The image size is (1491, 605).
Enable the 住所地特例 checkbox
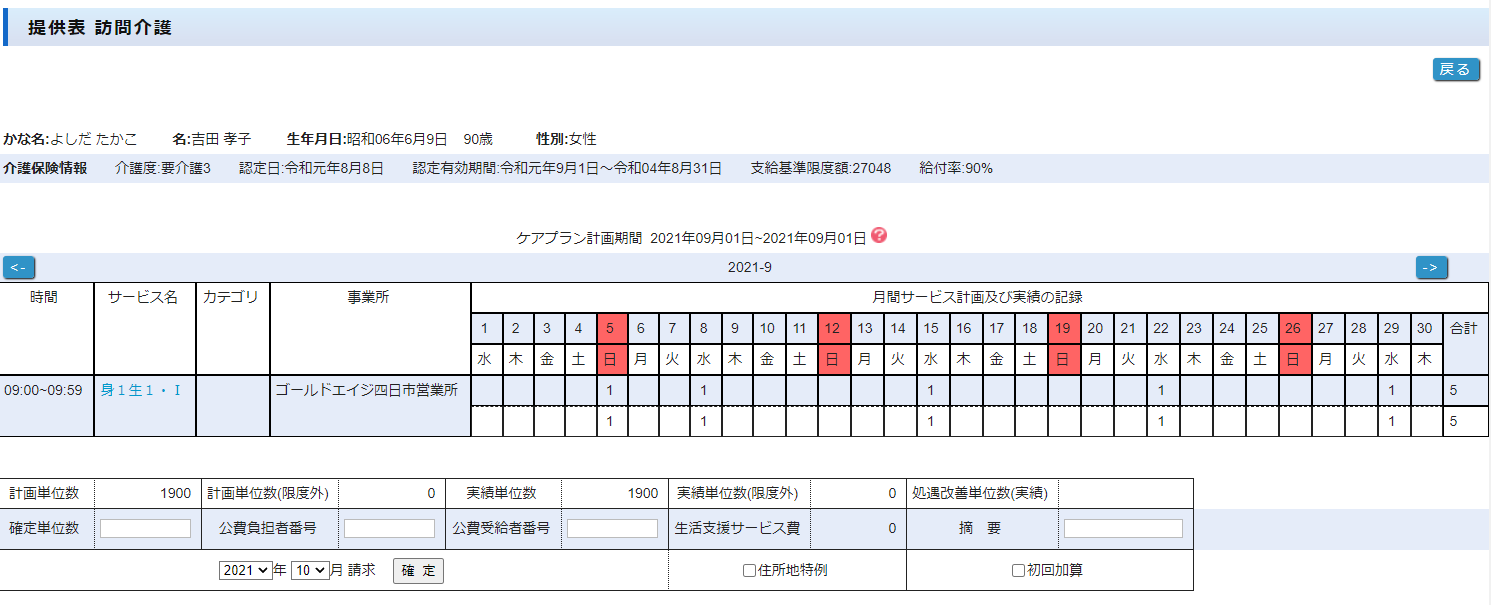pyautogui.click(x=749, y=571)
